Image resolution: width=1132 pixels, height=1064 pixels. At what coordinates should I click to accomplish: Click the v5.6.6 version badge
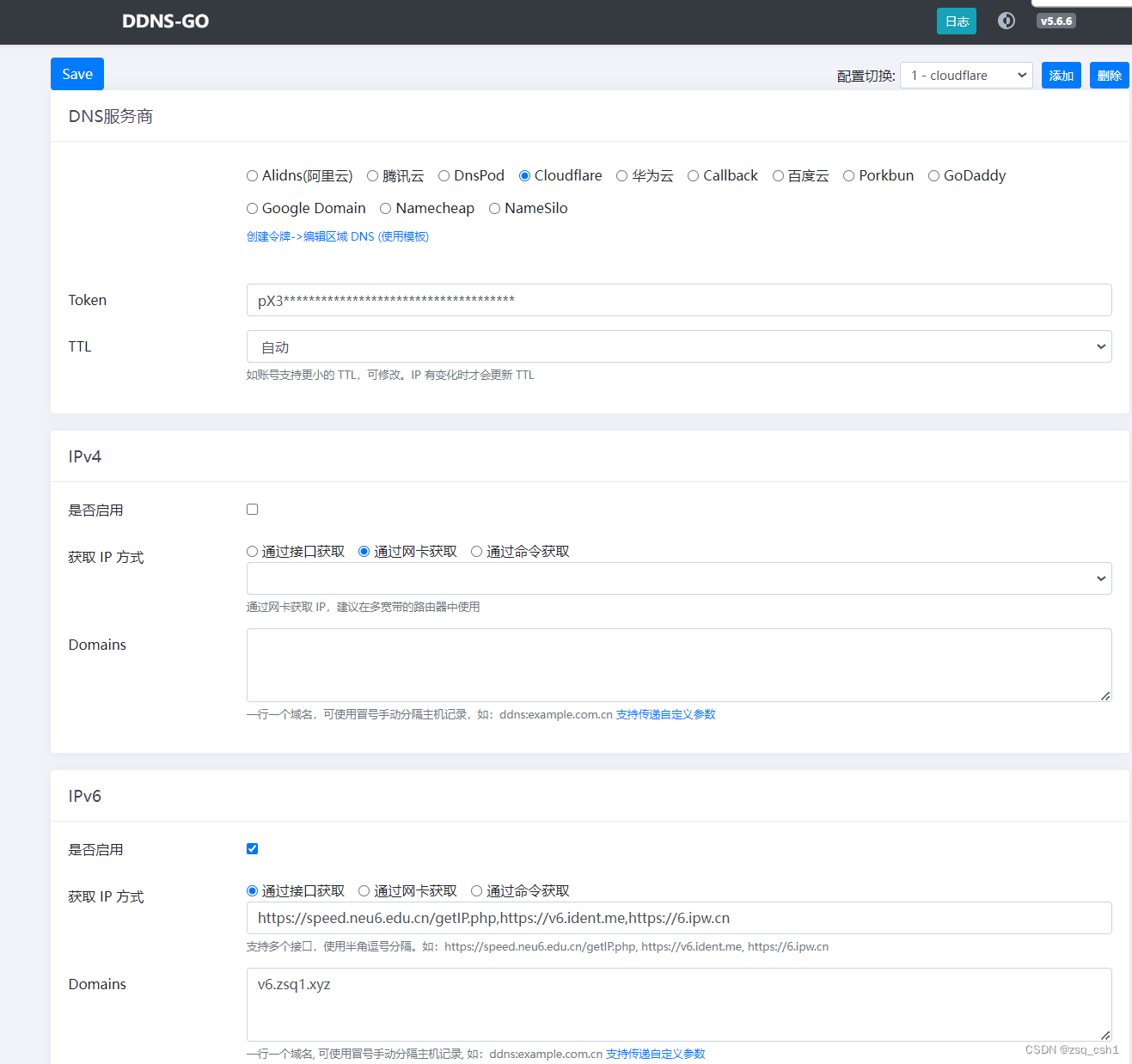point(1056,20)
